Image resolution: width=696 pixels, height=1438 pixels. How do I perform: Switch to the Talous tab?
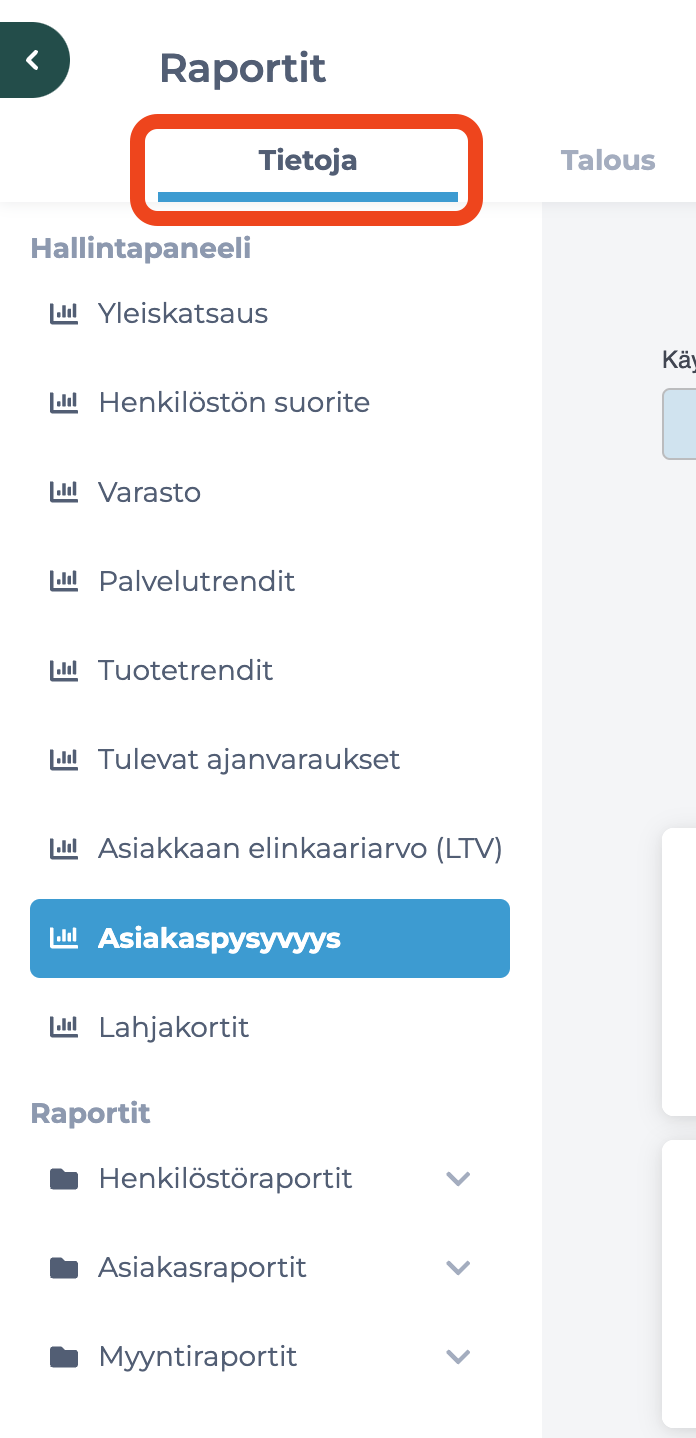coord(608,161)
